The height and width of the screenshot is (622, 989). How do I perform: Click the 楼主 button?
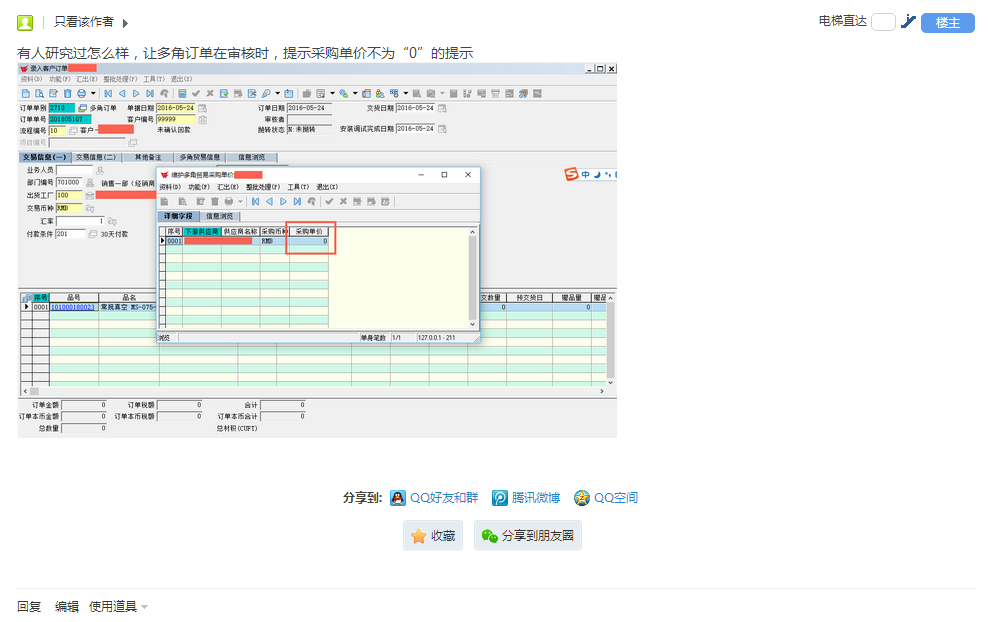[947, 22]
